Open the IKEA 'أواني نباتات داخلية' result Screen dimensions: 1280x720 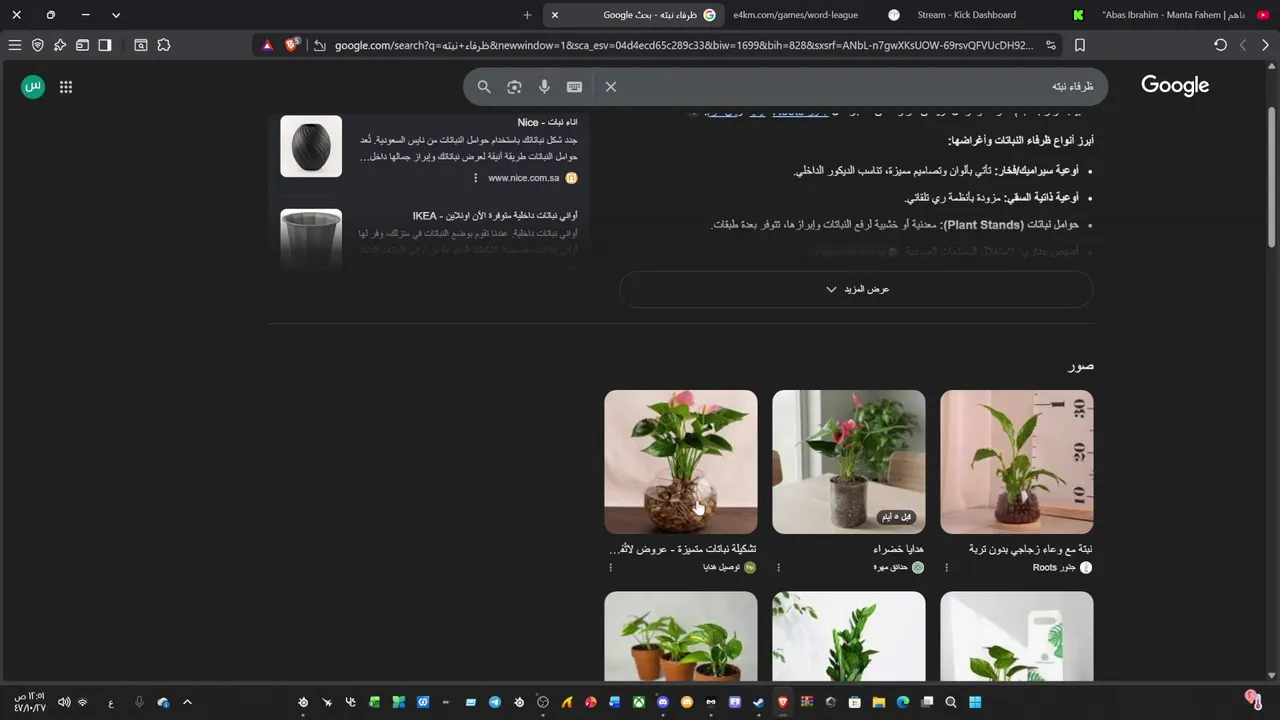point(494,216)
